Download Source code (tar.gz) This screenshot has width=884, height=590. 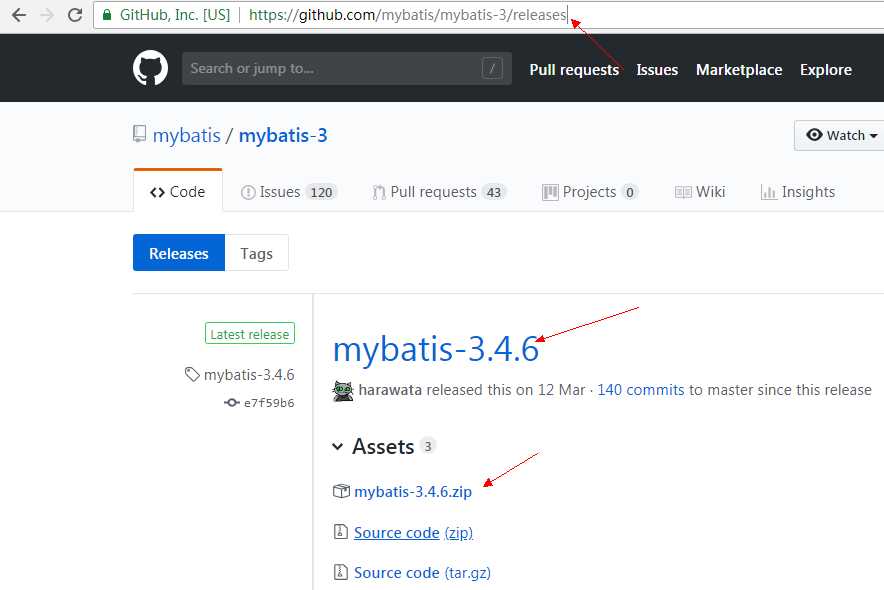[422, 573]
